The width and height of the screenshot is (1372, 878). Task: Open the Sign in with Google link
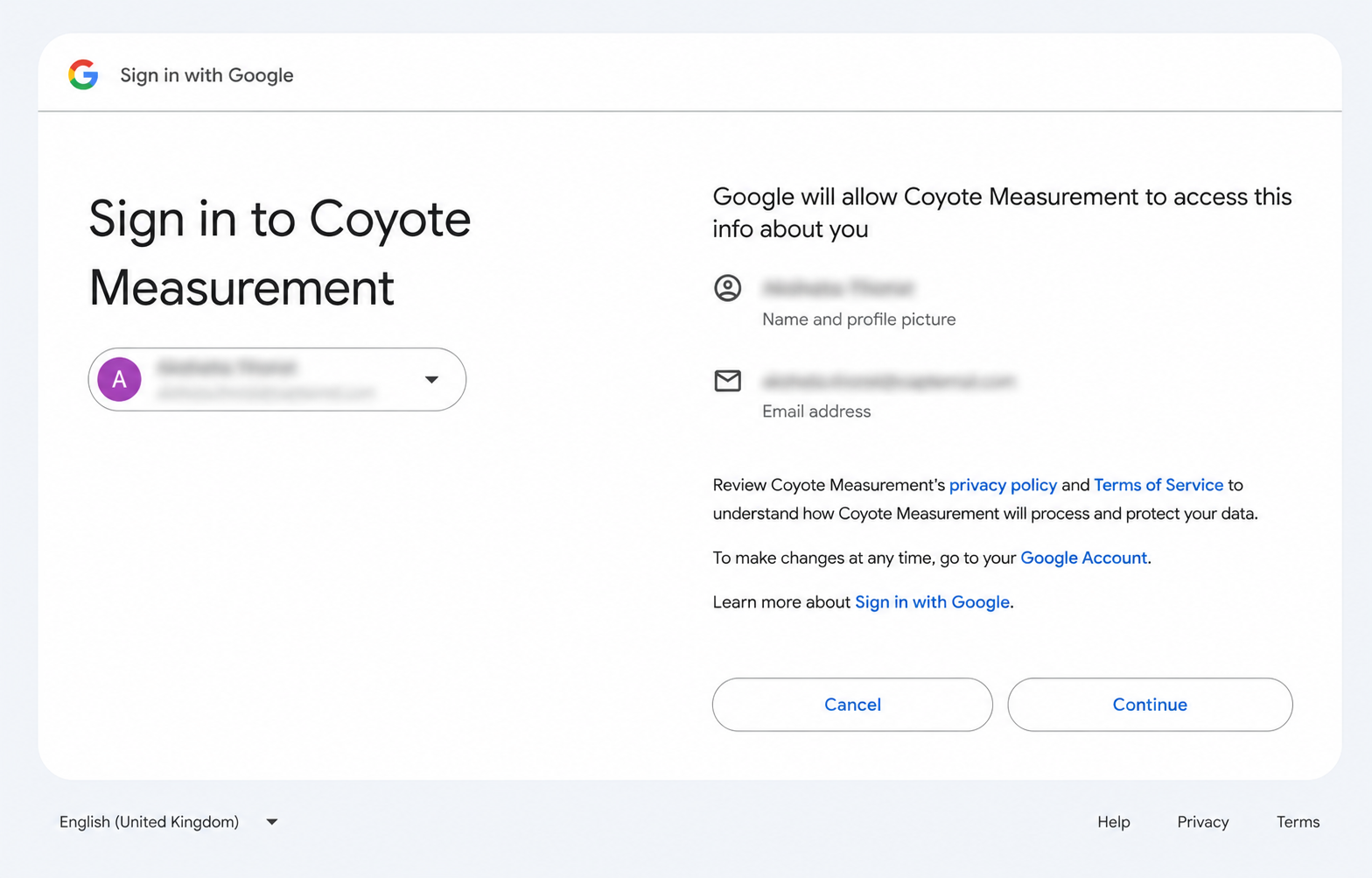[x=932, y=602]
